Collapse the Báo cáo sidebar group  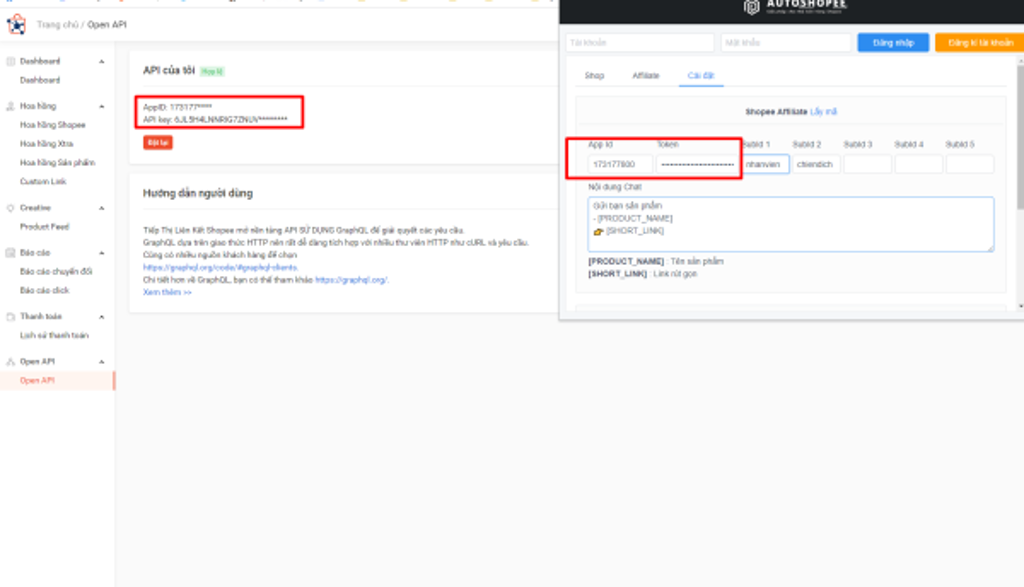tap(101, 253)
